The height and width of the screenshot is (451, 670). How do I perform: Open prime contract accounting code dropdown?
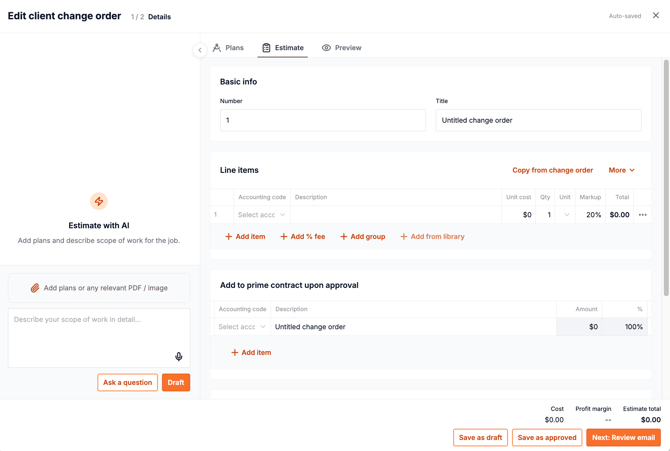pyautogui.click(x=242, y=327)
